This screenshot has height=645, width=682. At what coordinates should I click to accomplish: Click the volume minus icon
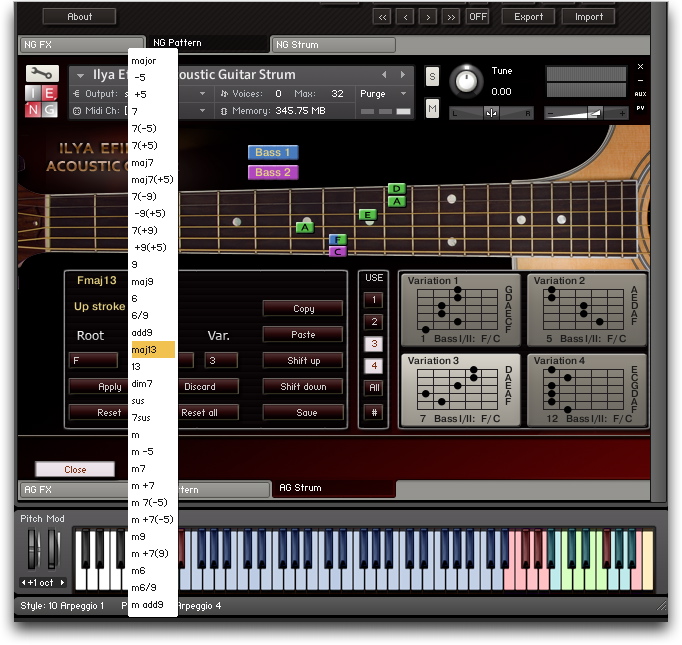tap(550, 114)
